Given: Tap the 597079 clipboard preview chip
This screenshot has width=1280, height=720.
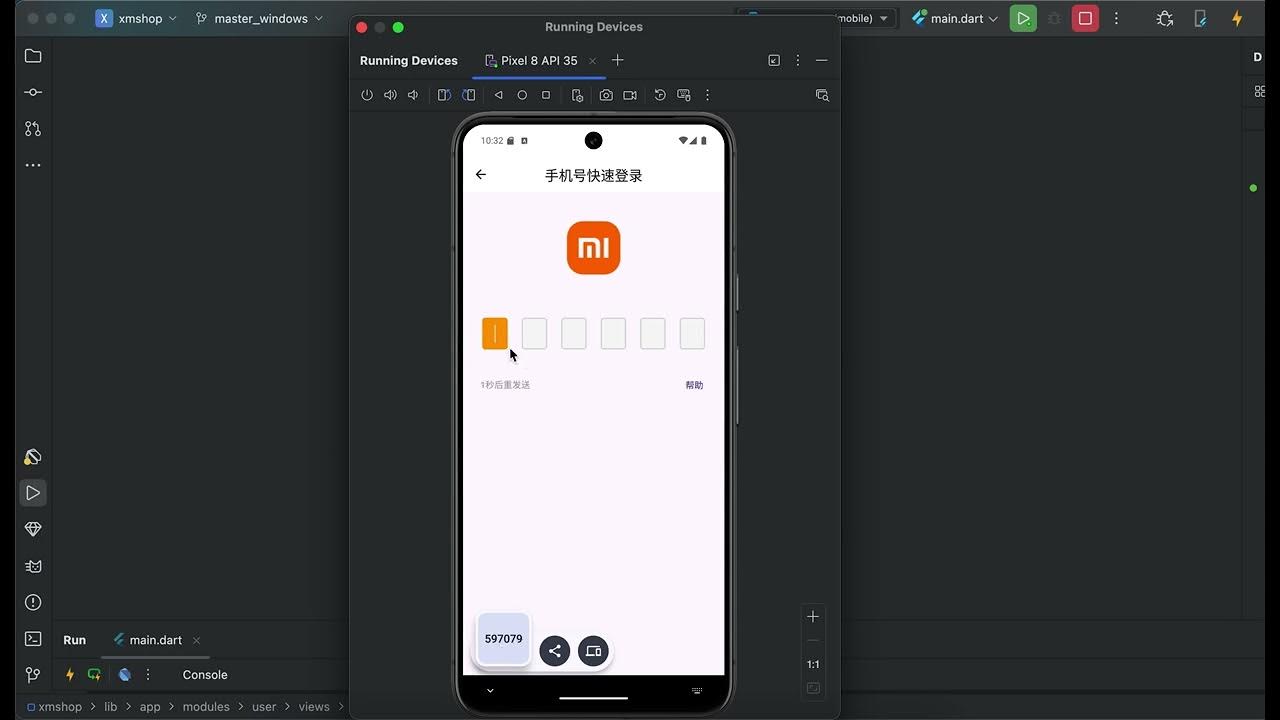Looking at the screenshot, I should 503,638.
